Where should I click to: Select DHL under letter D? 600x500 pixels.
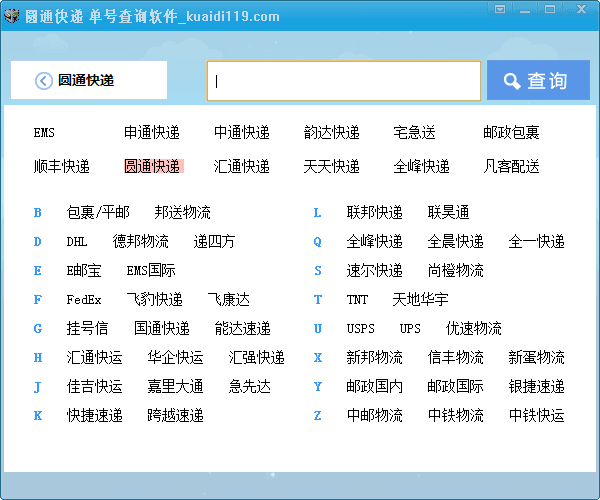(77, 242)
